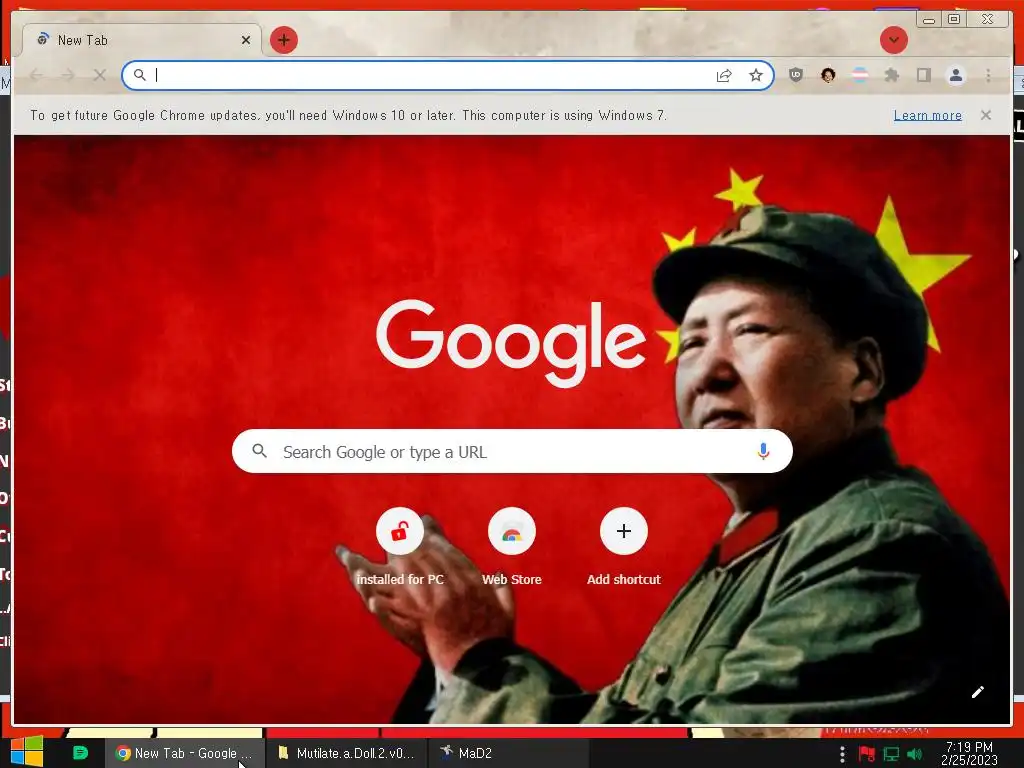
Task: Close the New Tab tab
Action: coord(246,40)
